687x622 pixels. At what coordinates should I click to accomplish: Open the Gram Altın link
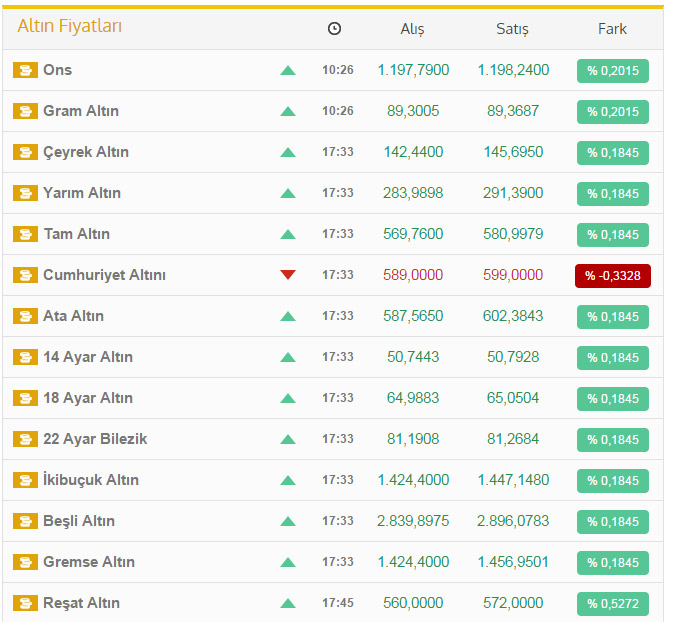point(81,111)
